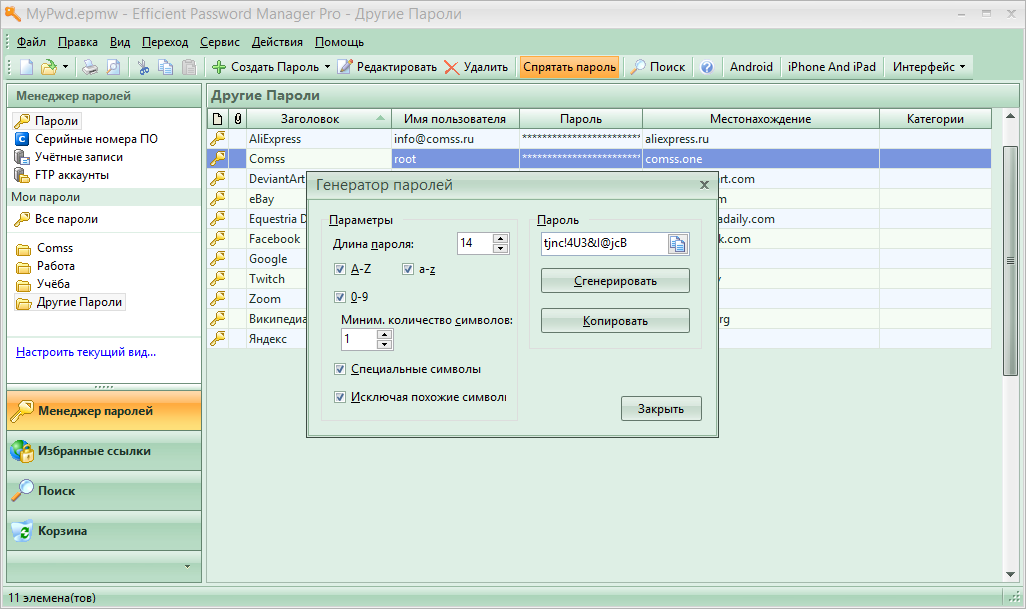Switch to Менеджер паролей navigation pane

[x=104, y=411]
